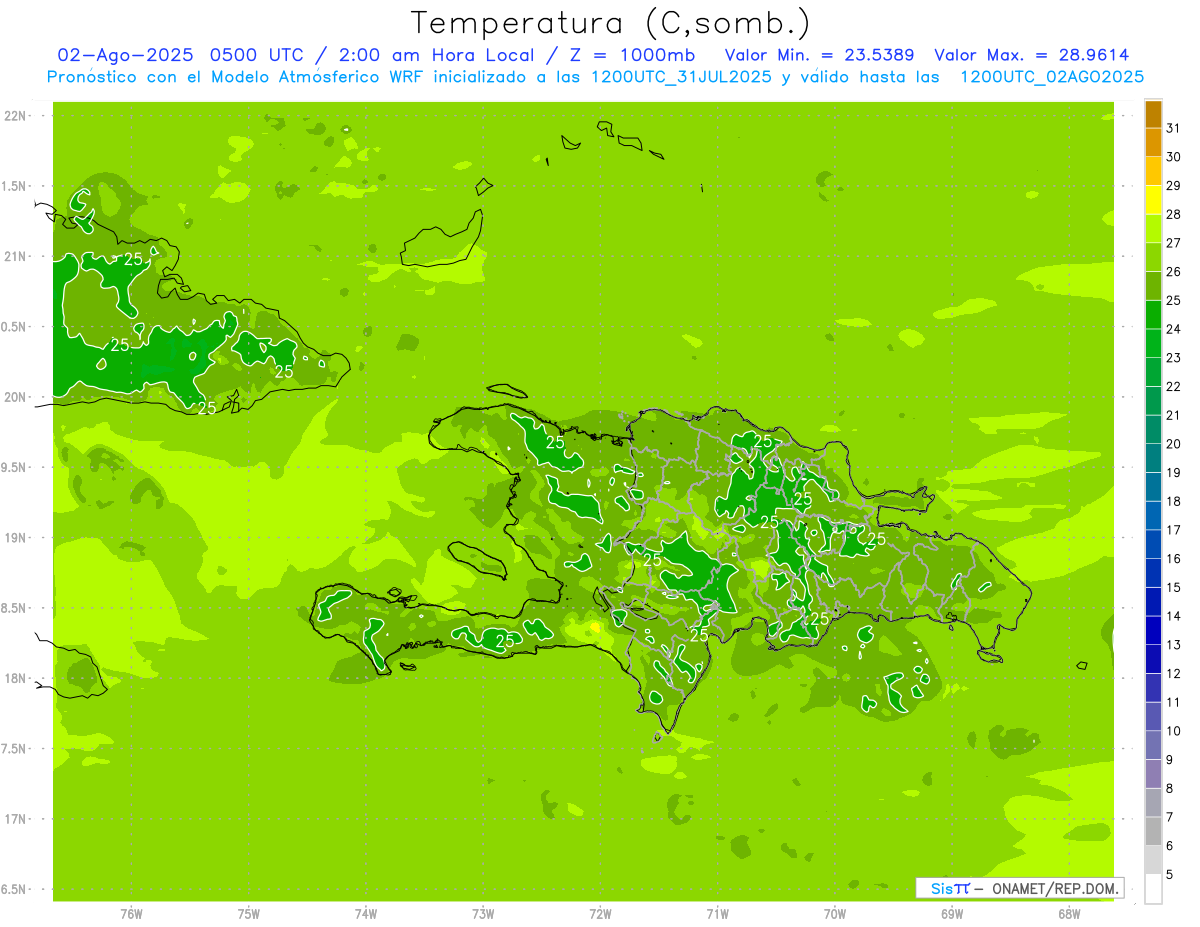The height and width of the screenshot is (927, 1200).
Task: Click "2:00 am Hora Local" in header
Action: coord(441,55)
